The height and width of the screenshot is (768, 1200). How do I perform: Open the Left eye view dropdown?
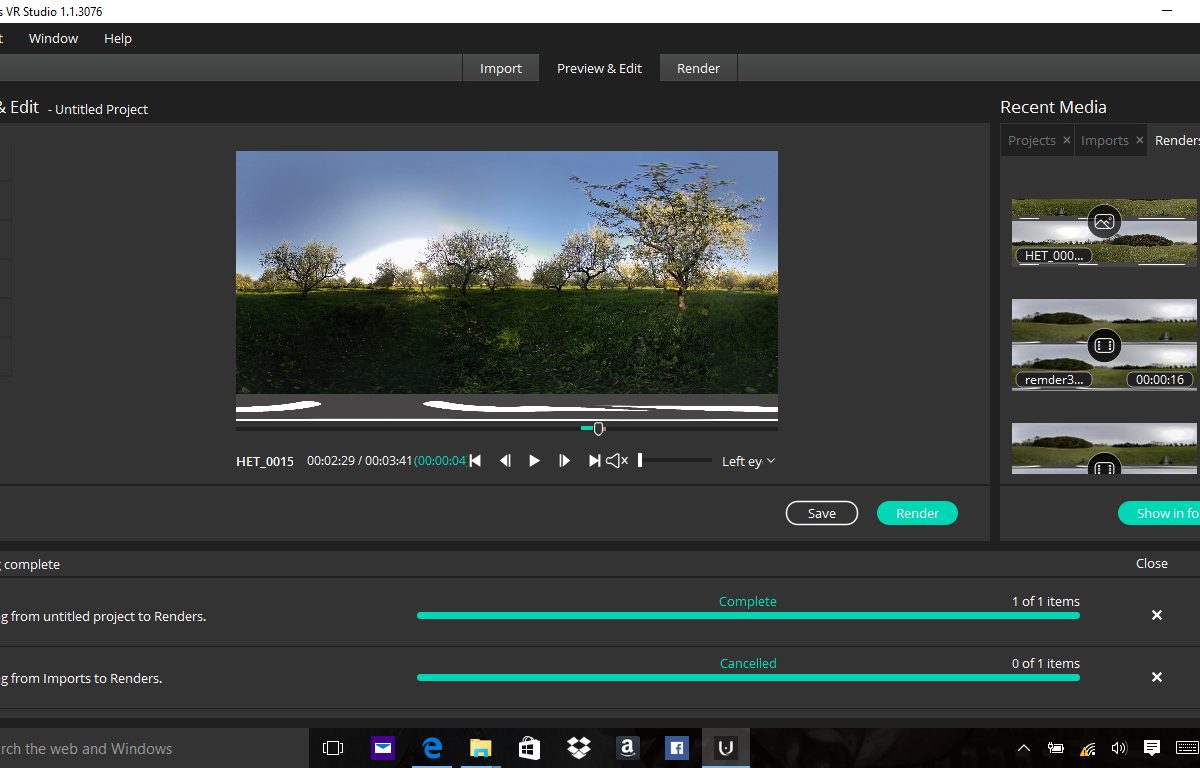[x=748, y=461]
